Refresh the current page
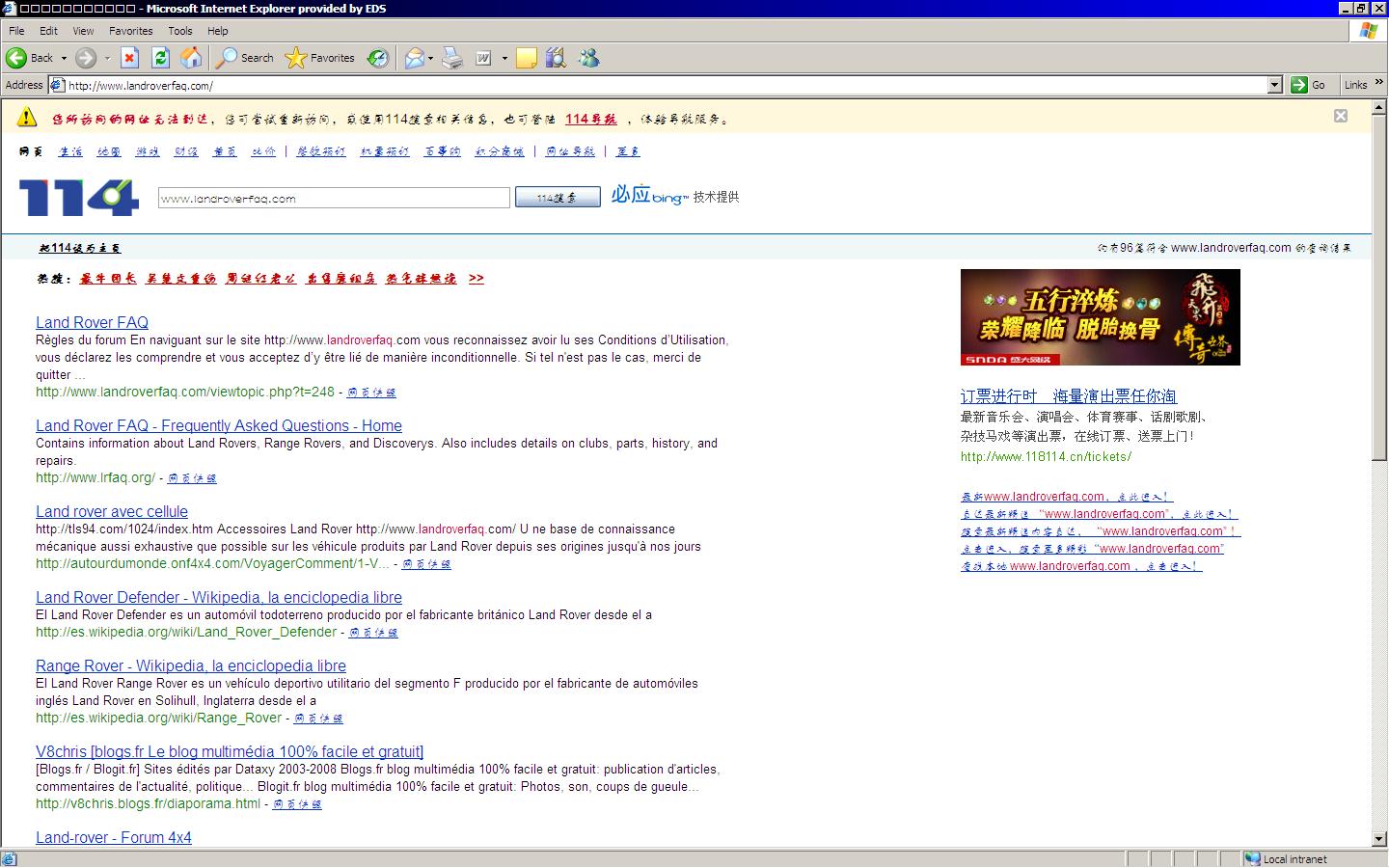The width and height of the screenshot is (1389, 868). point(160,58)
